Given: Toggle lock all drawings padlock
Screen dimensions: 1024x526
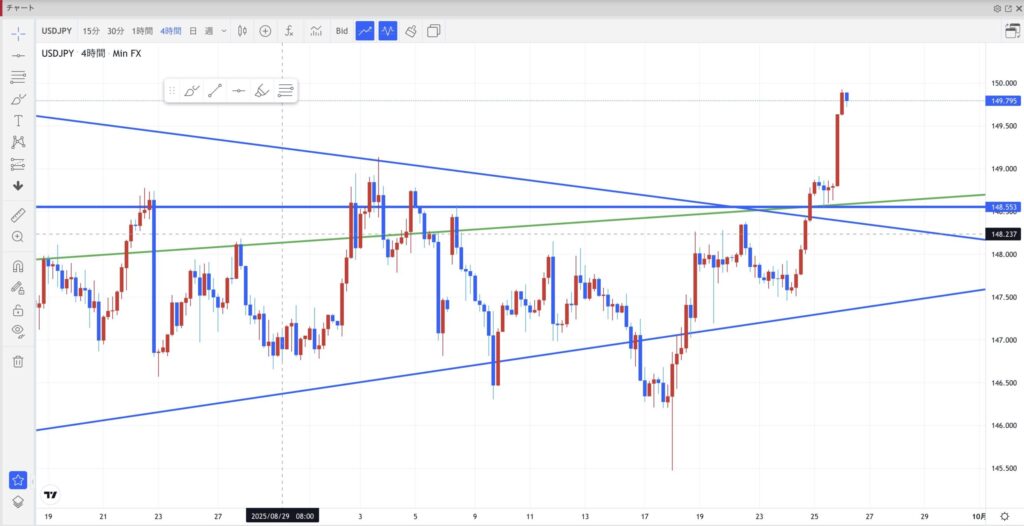Looking at the screenshot, I should [x=18, y=310].
